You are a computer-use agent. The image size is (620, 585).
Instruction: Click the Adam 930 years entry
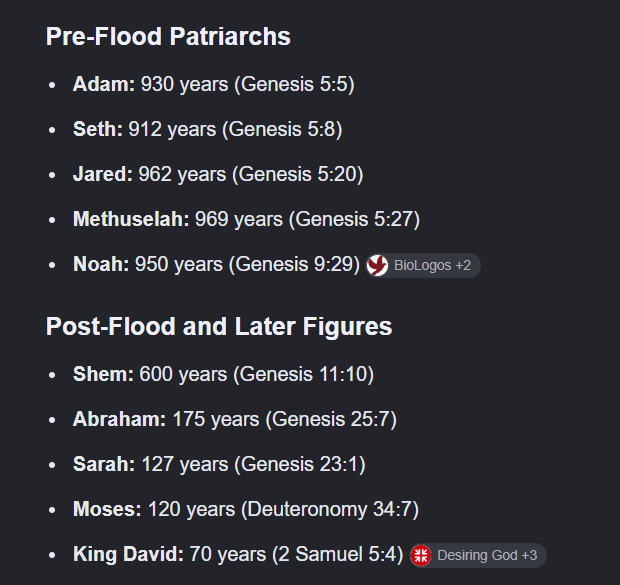coord(214,84)
